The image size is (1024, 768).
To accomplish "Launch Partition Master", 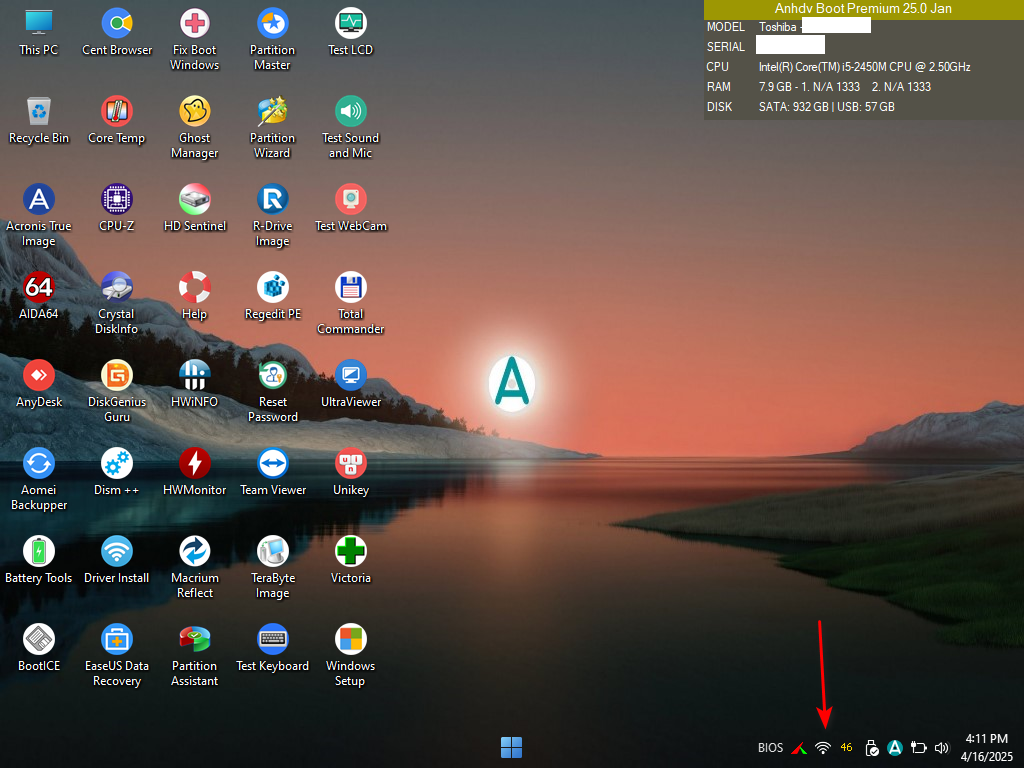I will 272,40.
